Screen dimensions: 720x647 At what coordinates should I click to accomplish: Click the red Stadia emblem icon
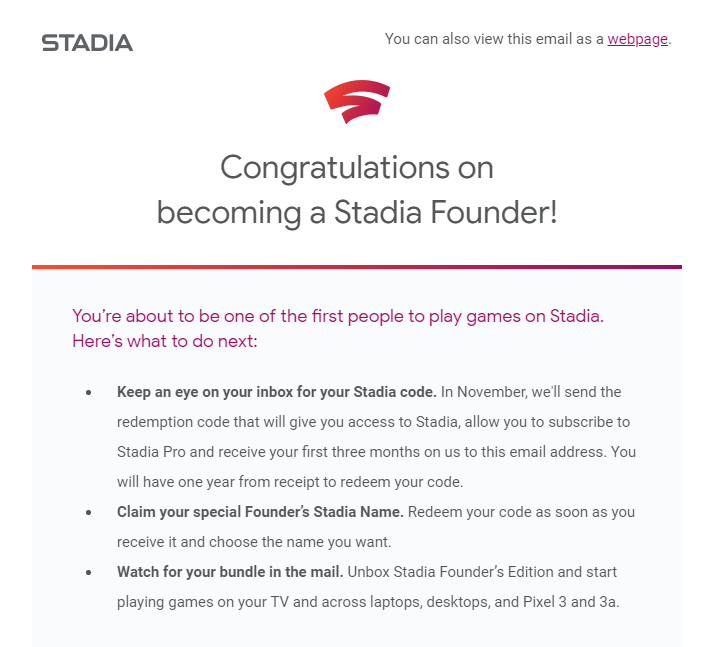pyautogui.click(x=357, y=102)
